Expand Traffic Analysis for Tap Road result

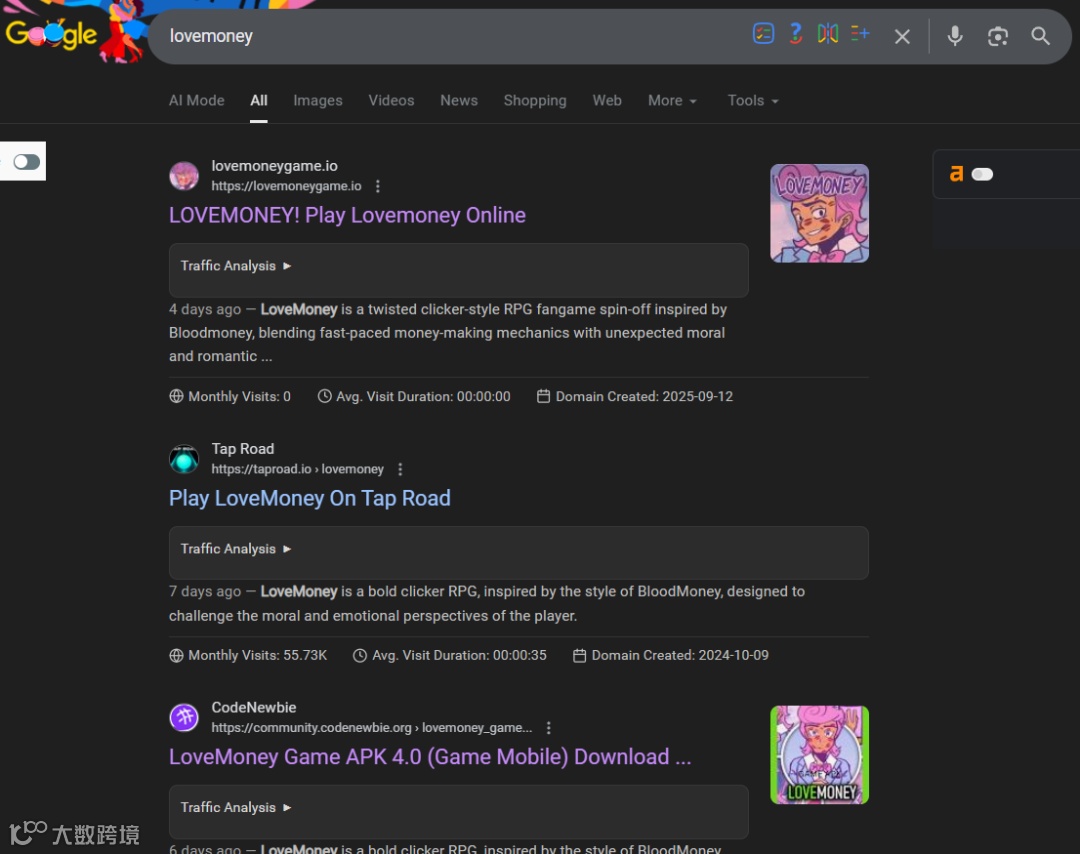(x=236, y=549)
